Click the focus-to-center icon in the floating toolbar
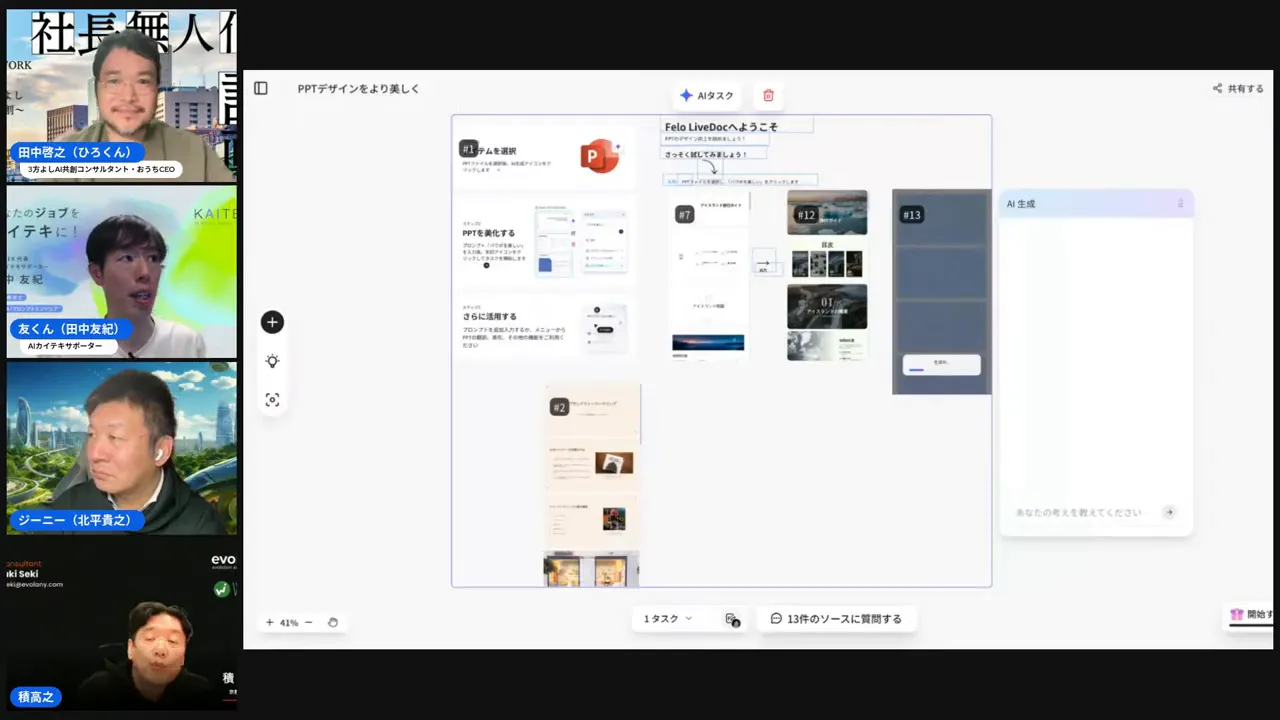The width and height of the screenshot is (1280, 720). pos(272,400)
